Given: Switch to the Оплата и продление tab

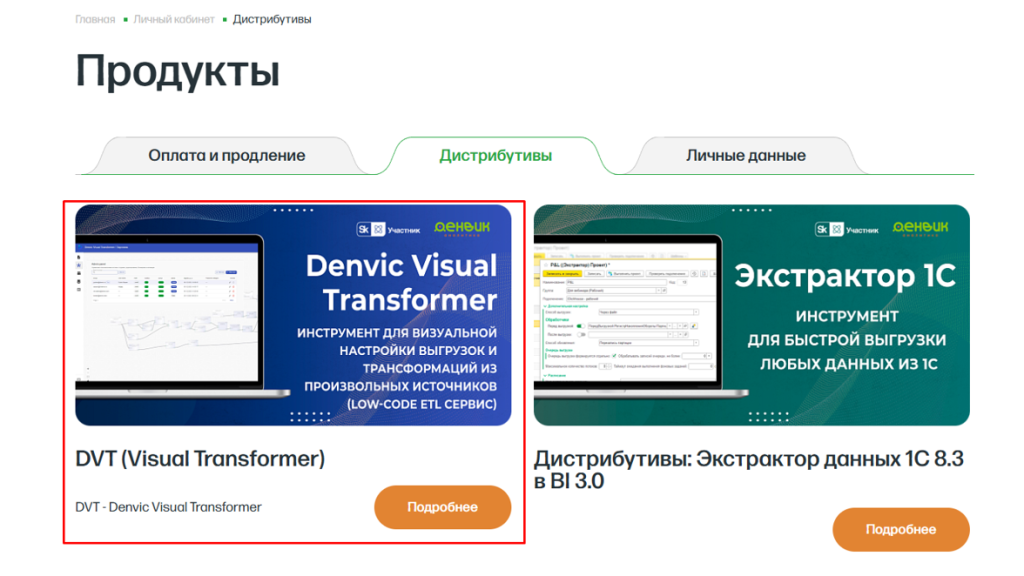Looking at the screenshot, I should pos(227,155).
